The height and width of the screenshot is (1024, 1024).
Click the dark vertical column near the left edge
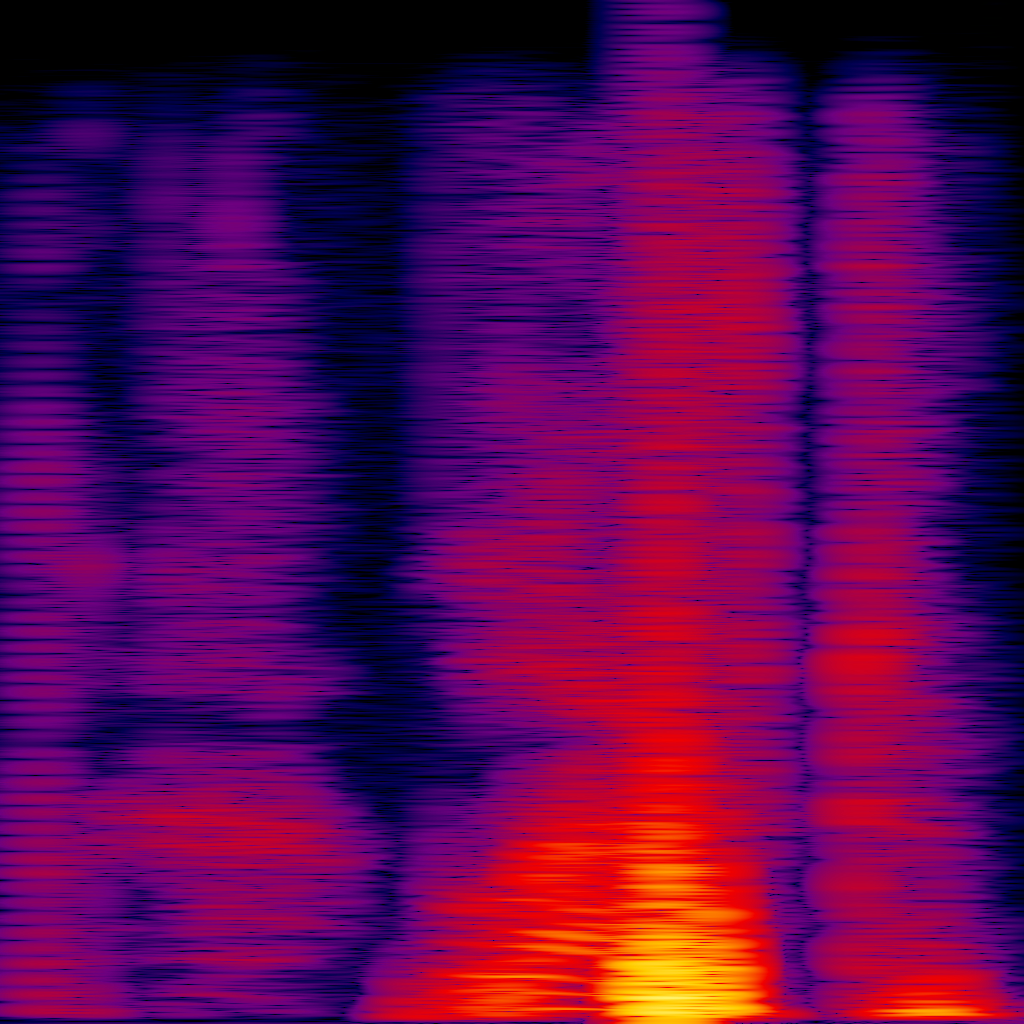click(105, 380)
